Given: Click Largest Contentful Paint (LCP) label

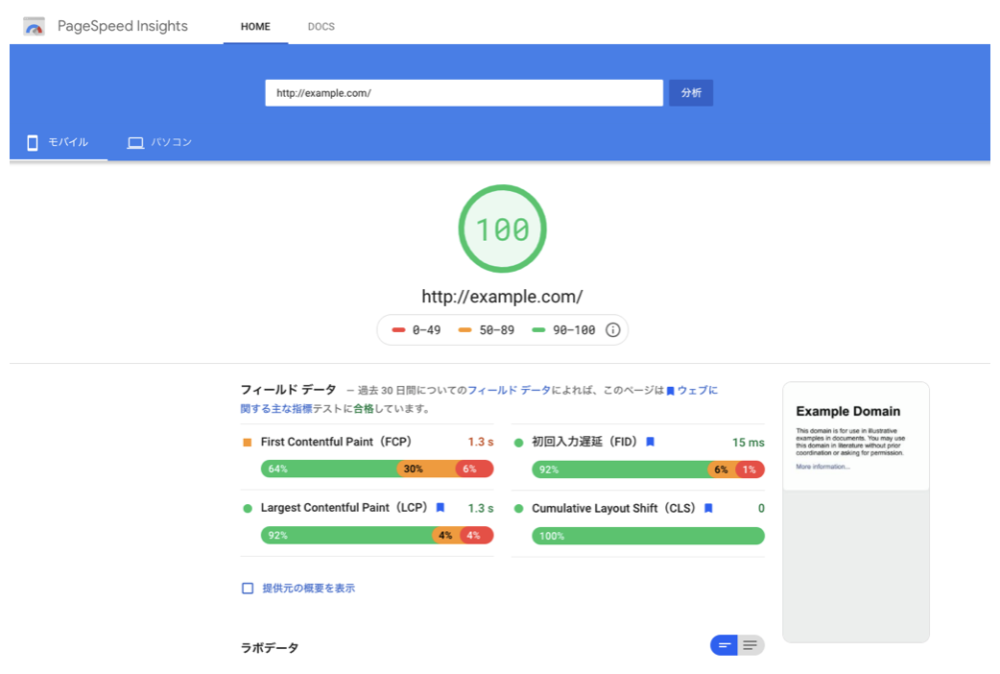Looking at the screenshot, I should (344, 508).
